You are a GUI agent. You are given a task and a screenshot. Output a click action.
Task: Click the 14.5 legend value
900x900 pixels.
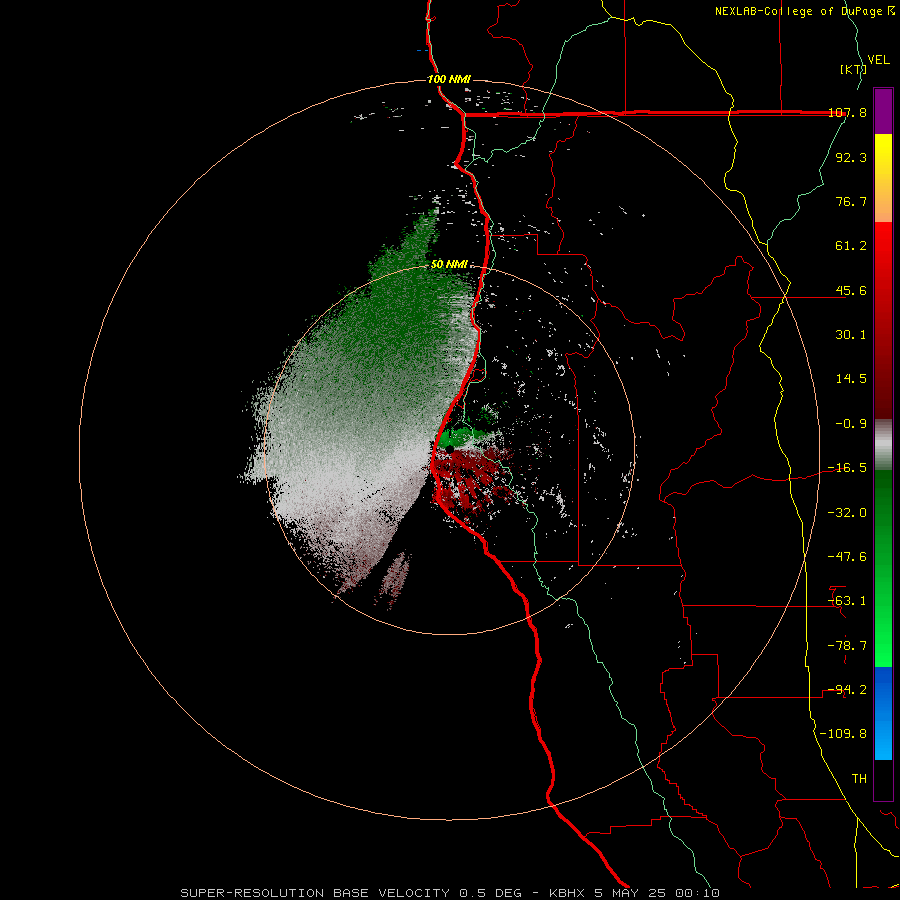pos(851,379)
